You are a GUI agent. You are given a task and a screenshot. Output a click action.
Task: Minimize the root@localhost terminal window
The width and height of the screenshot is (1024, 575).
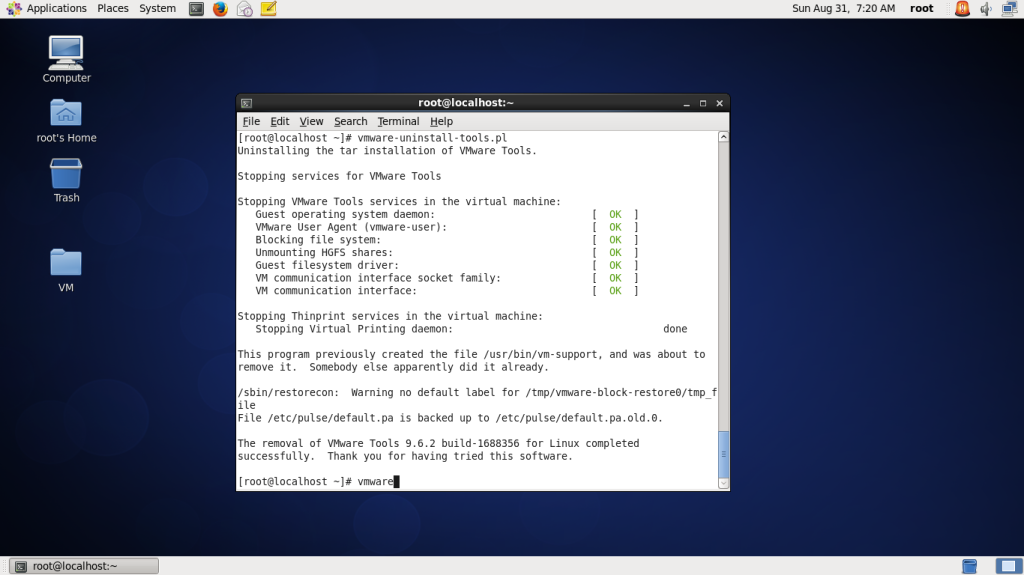(x=686, y=103)
